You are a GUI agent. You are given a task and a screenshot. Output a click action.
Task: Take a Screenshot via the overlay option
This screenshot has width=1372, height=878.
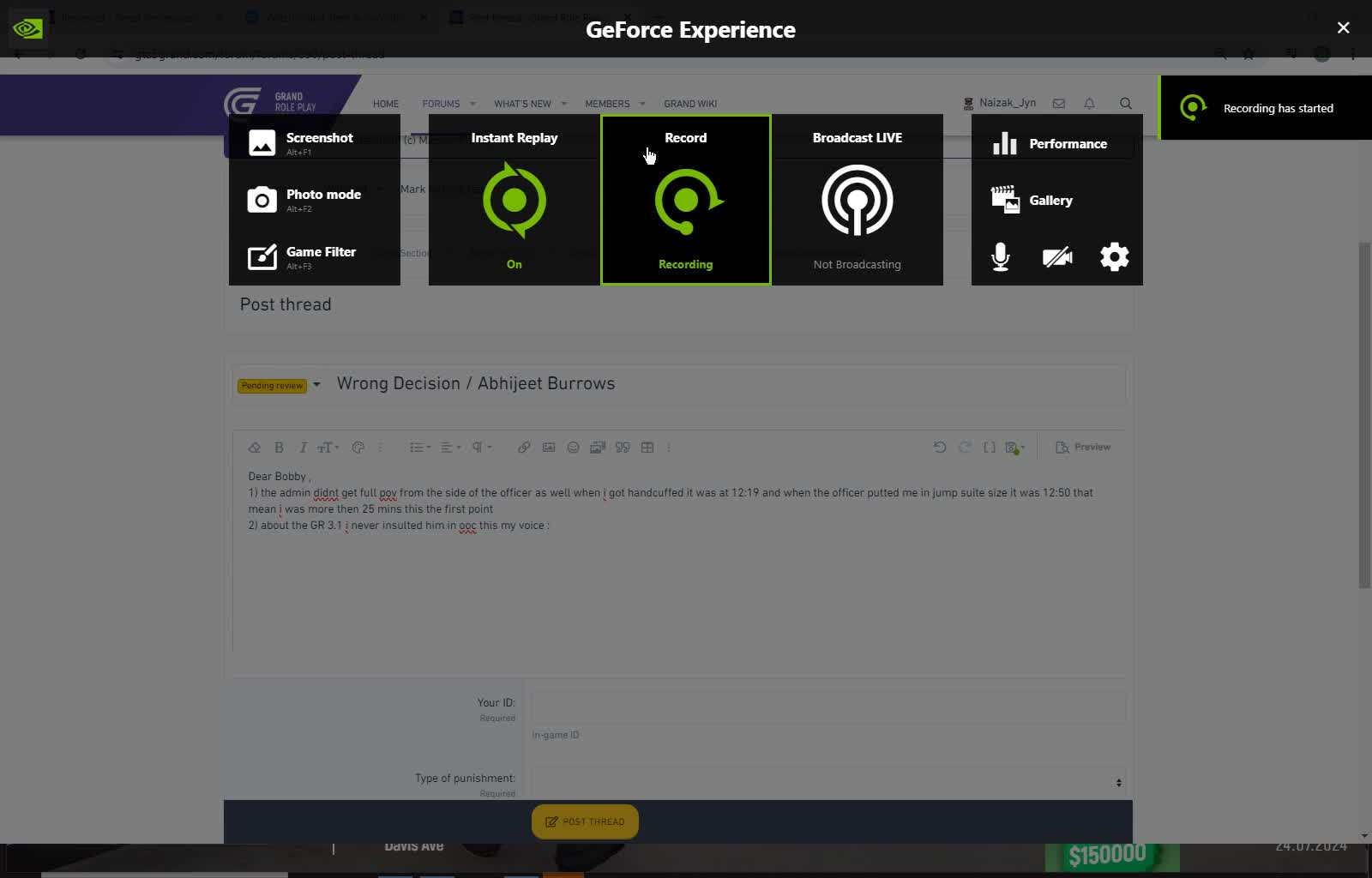pos(319,141)
